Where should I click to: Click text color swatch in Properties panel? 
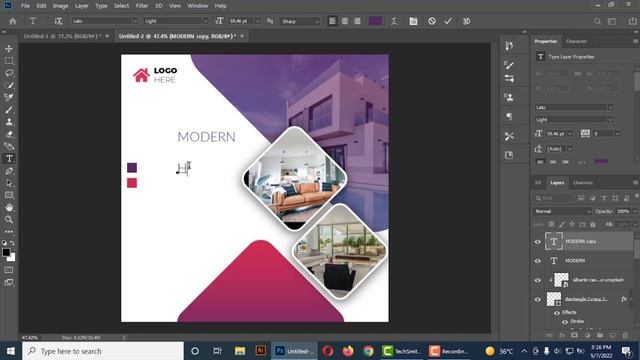pos(601,161)
